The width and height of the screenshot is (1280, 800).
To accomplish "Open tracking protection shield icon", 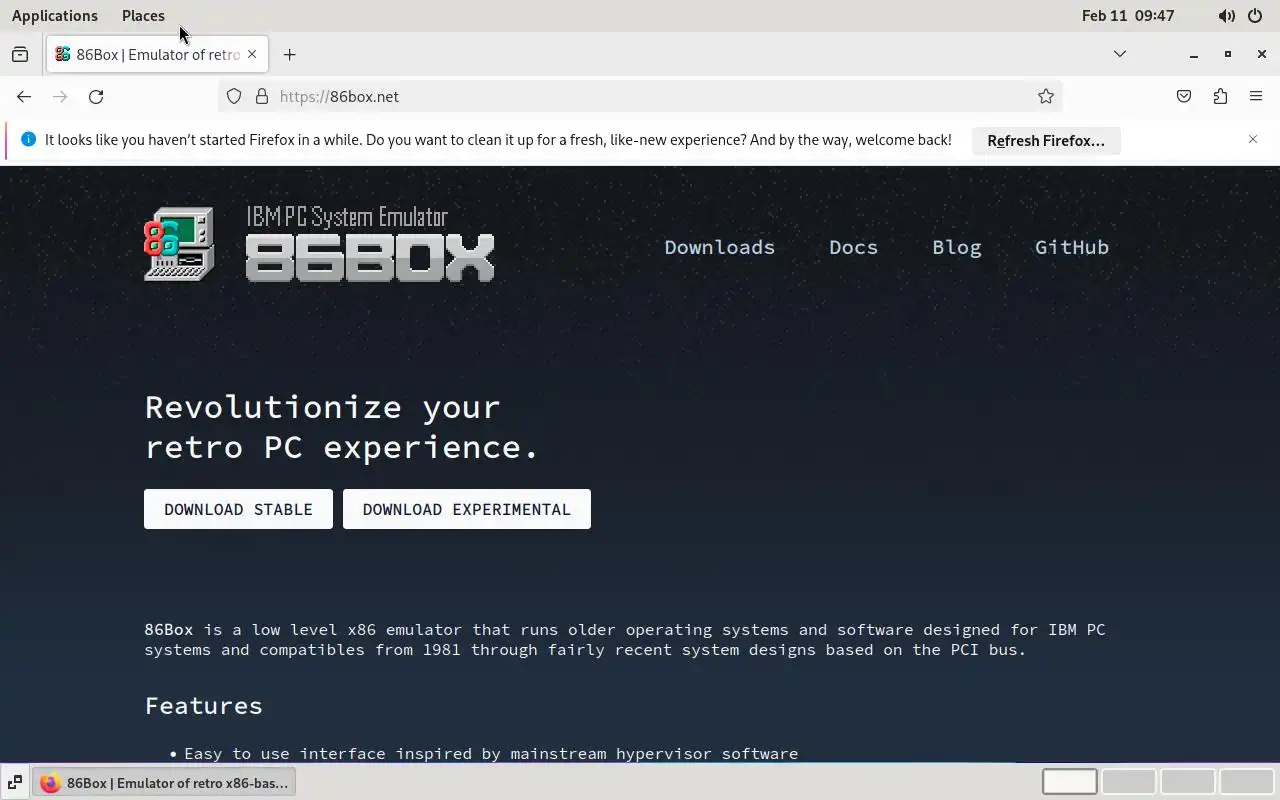I will (234, 97).
